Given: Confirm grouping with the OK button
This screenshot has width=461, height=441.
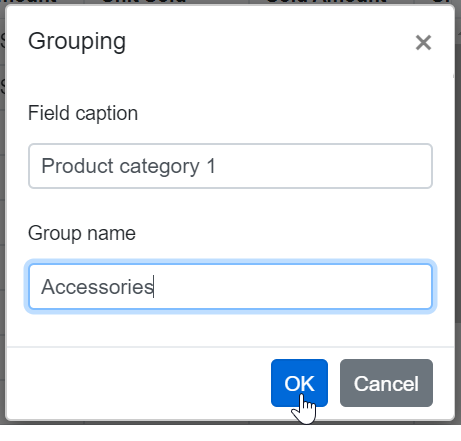Looking at the screenshot, I should tap(299, 383).
